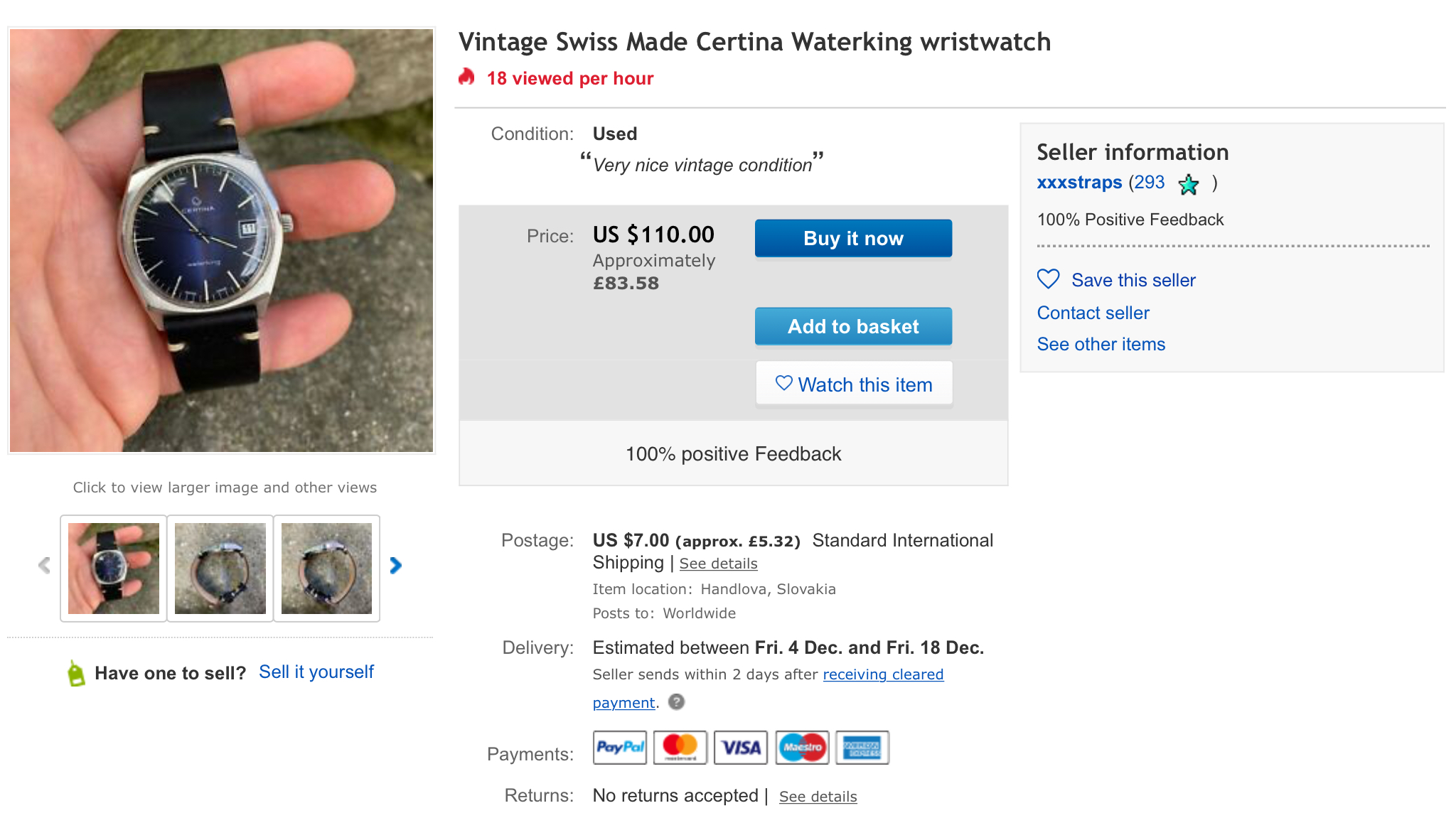Enlarge the main Certina watch photo
1456x813 pixels.
(221, 240)
